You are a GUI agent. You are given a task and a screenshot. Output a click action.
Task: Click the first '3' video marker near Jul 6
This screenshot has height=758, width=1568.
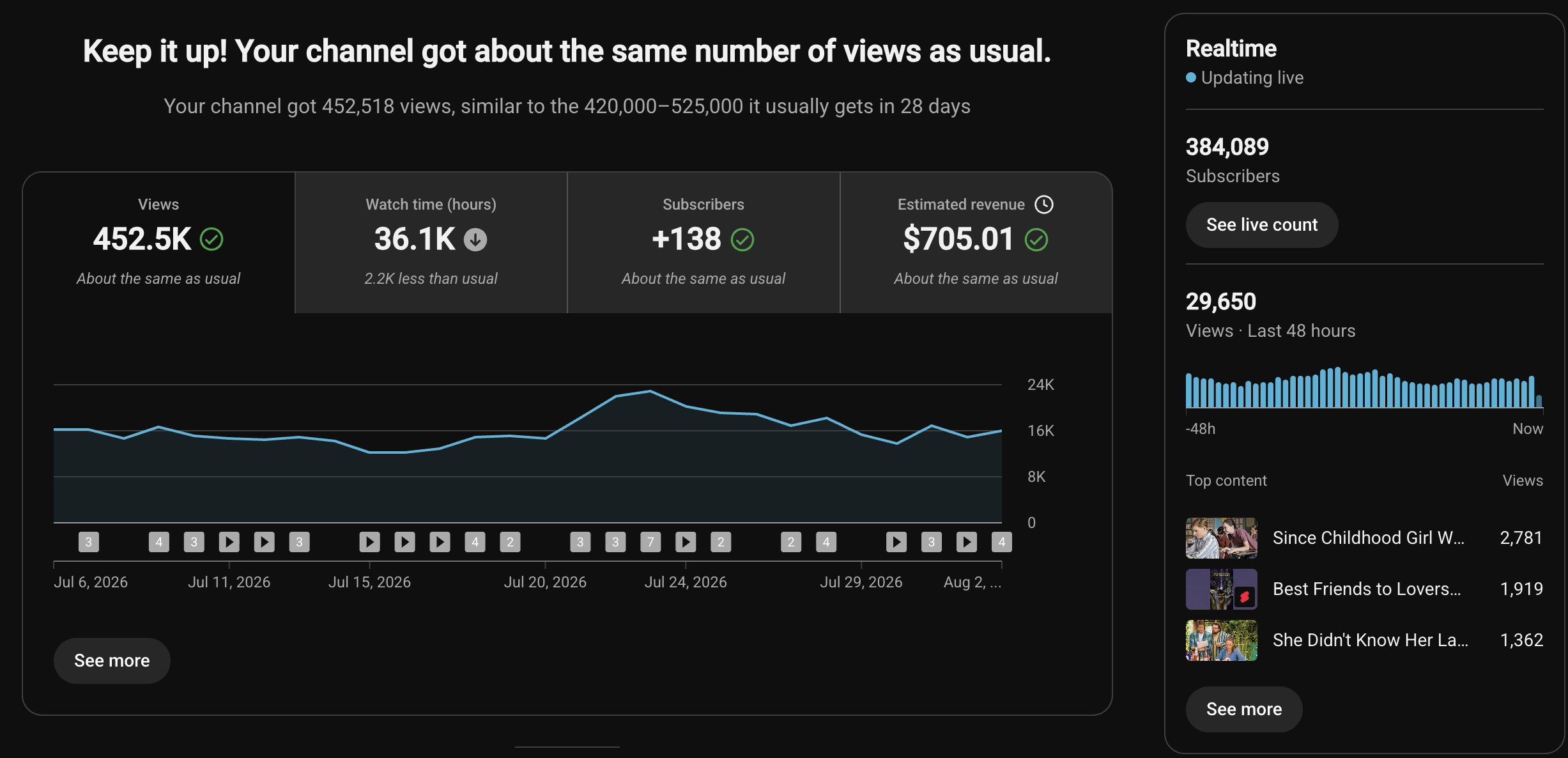coord(89,542)
